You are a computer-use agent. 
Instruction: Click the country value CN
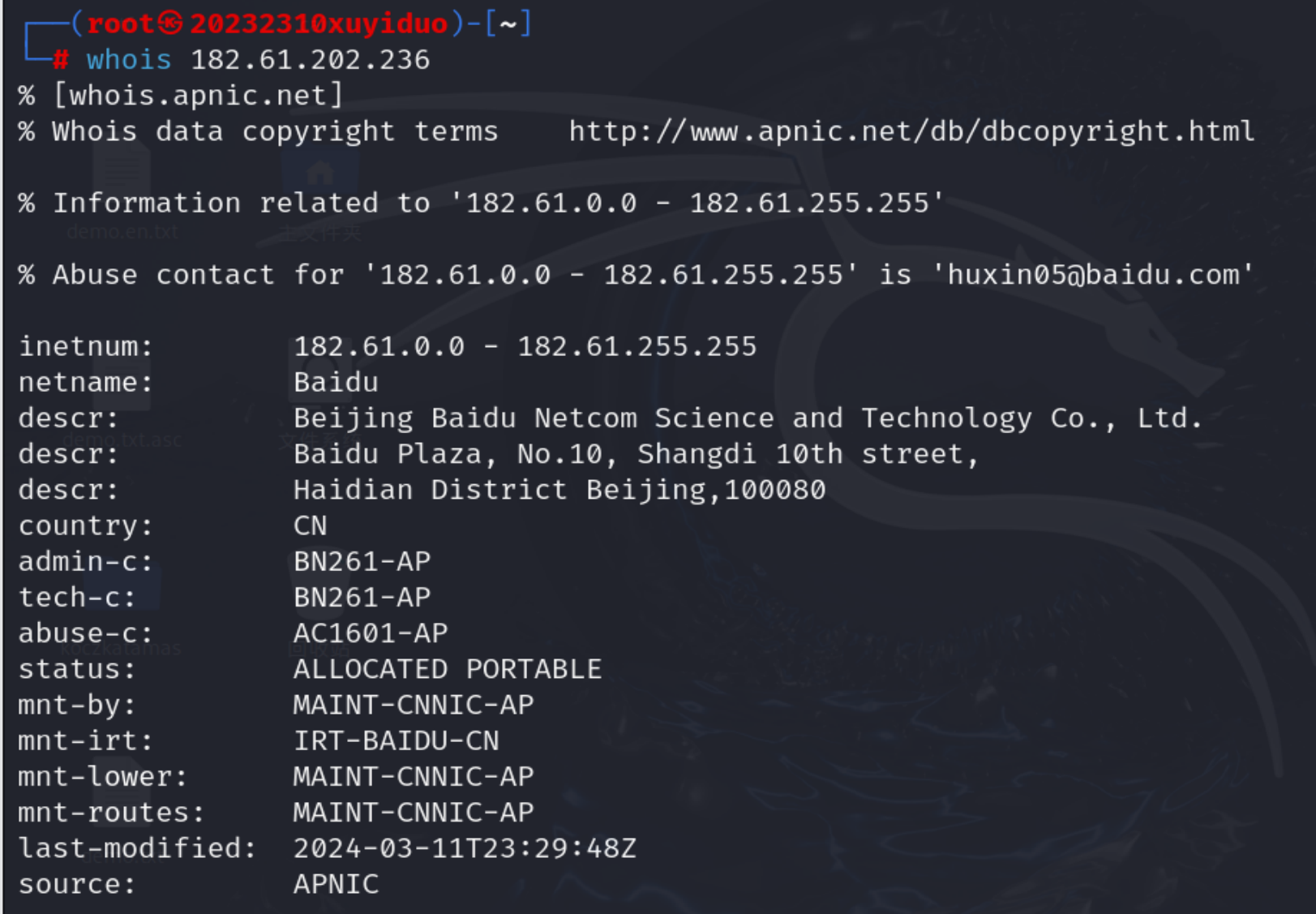tap(310, 526)
